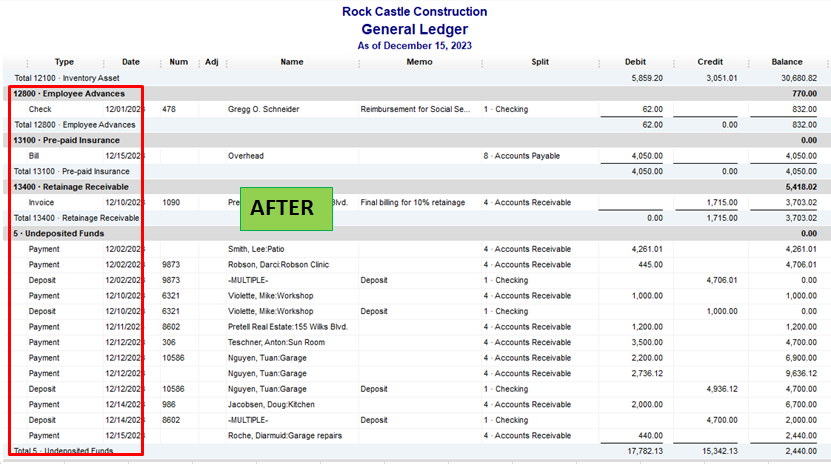The height and width of the screenshot is (464, 831).
Task: Click Total 13100 · Pre-paid Insurance row
Action: (x=416, y=172)
